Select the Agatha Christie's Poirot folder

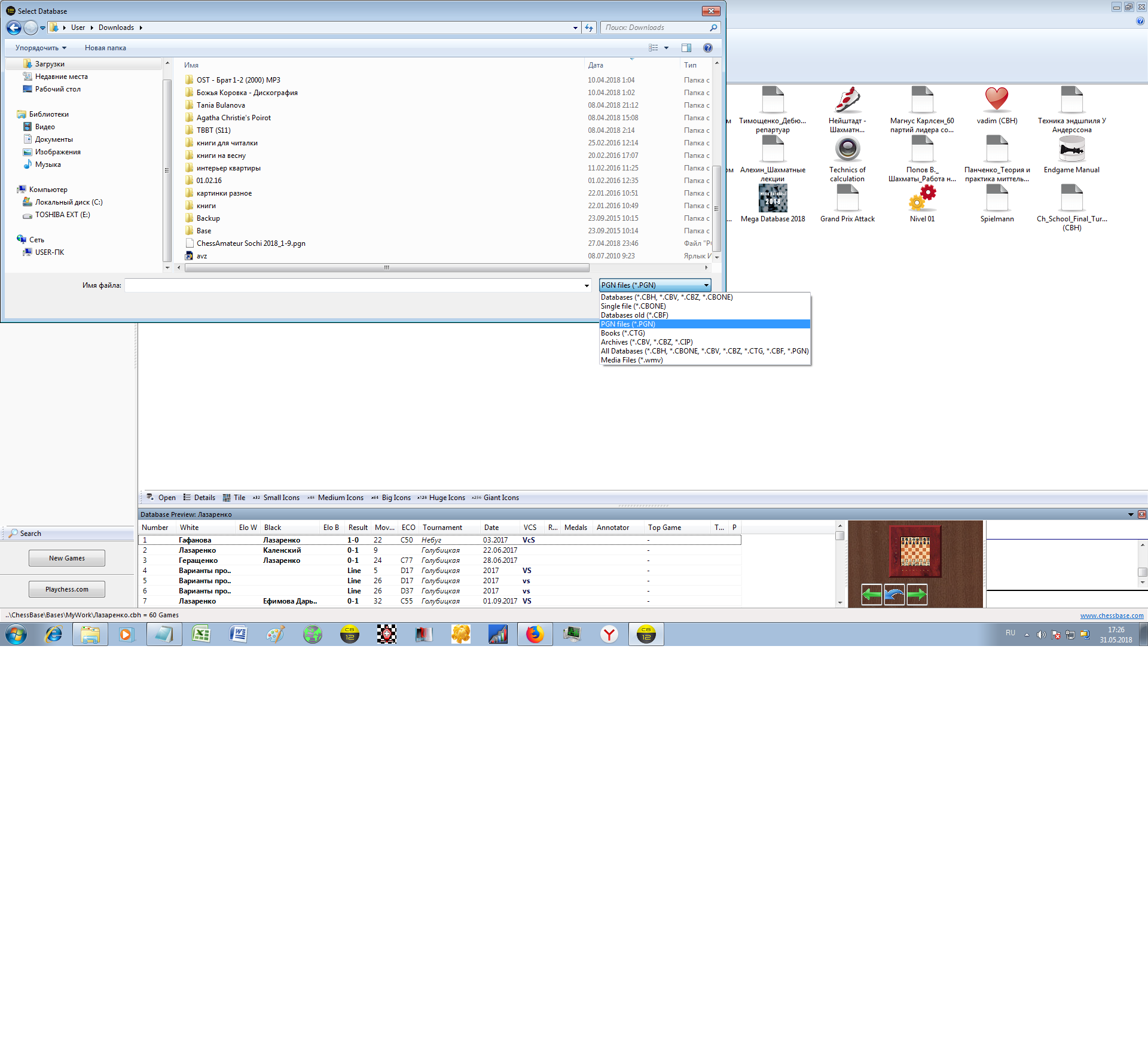[x=233, y=118]
